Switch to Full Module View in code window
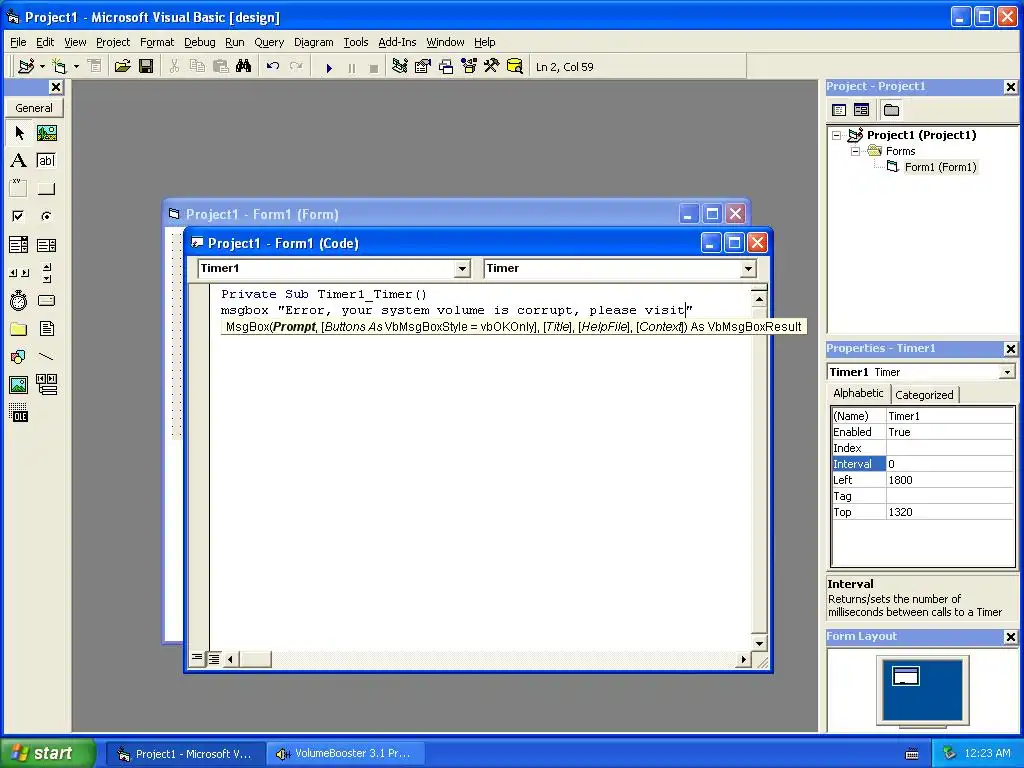1024x768 pixels. (214, 659)
